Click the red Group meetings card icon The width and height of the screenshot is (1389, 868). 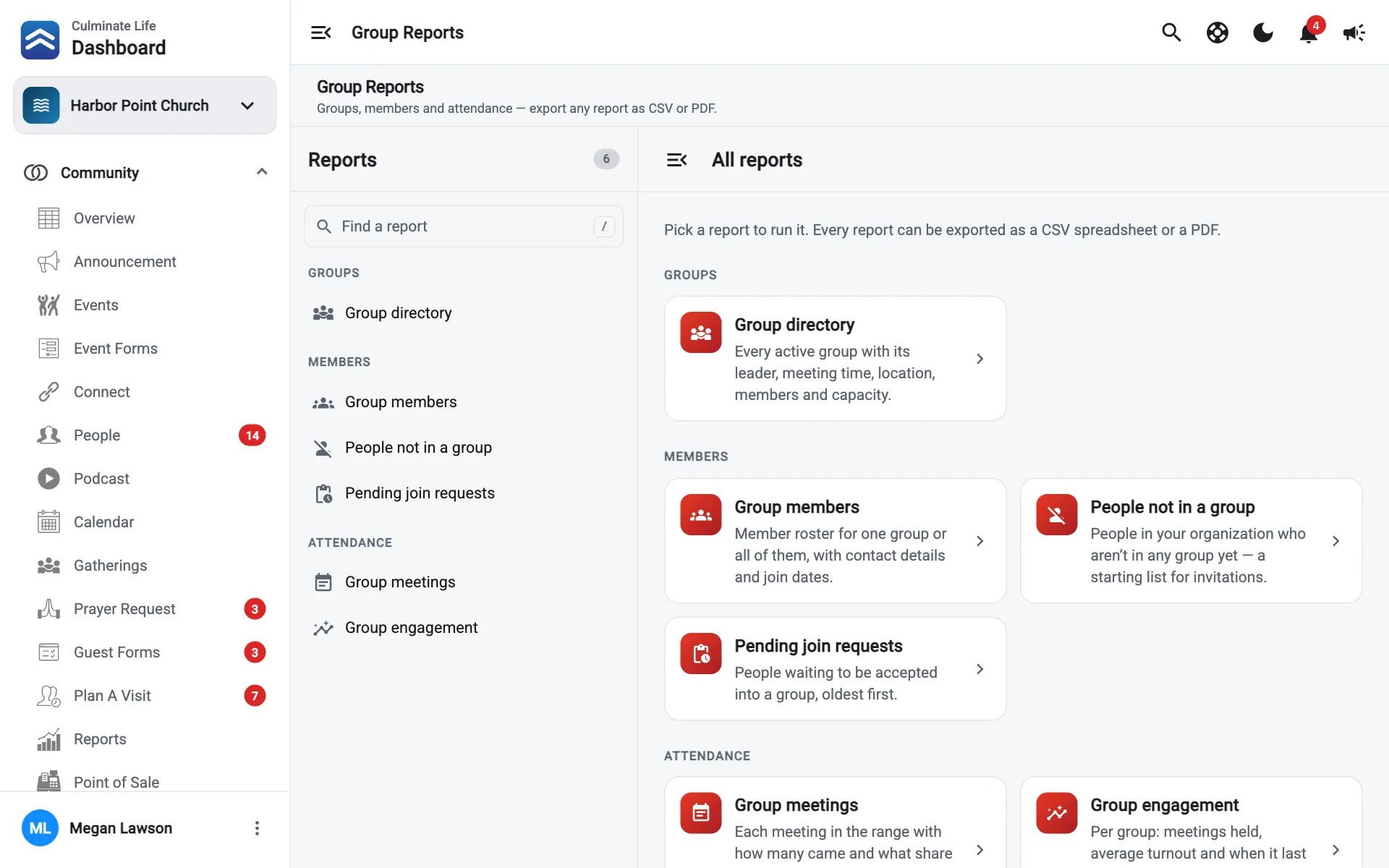pyautogui.click(x=701, y=813)
